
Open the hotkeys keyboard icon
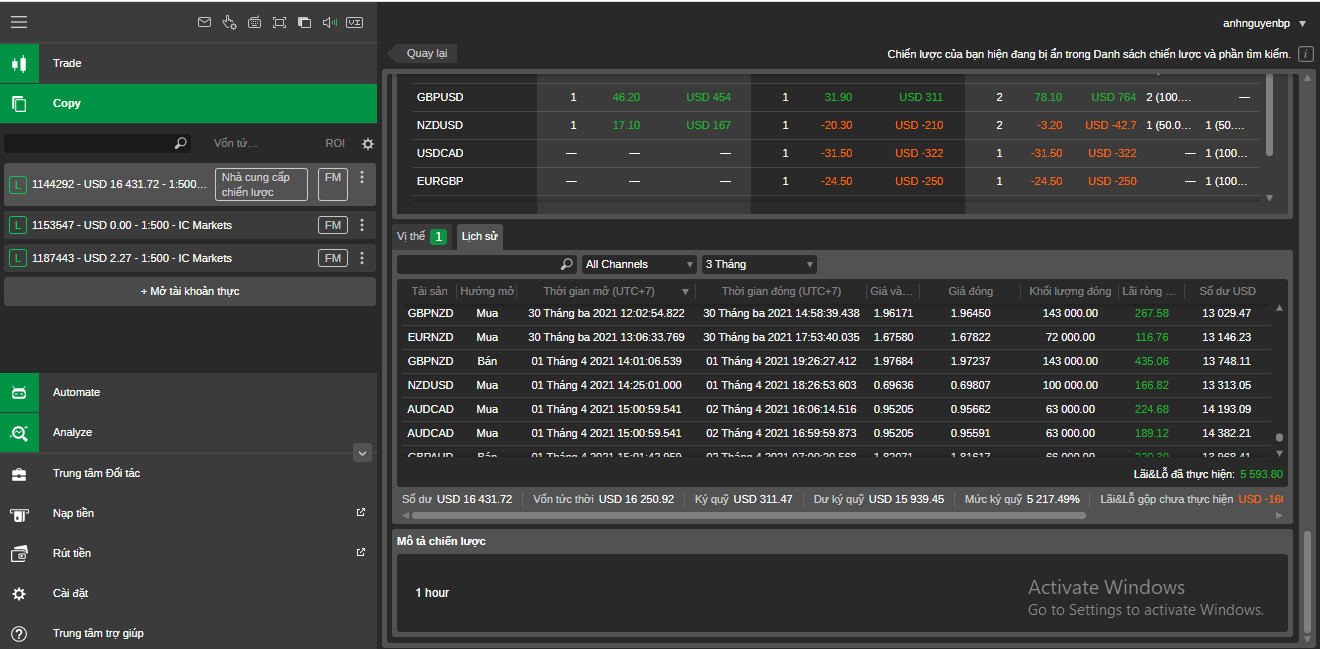click(254, 22)
